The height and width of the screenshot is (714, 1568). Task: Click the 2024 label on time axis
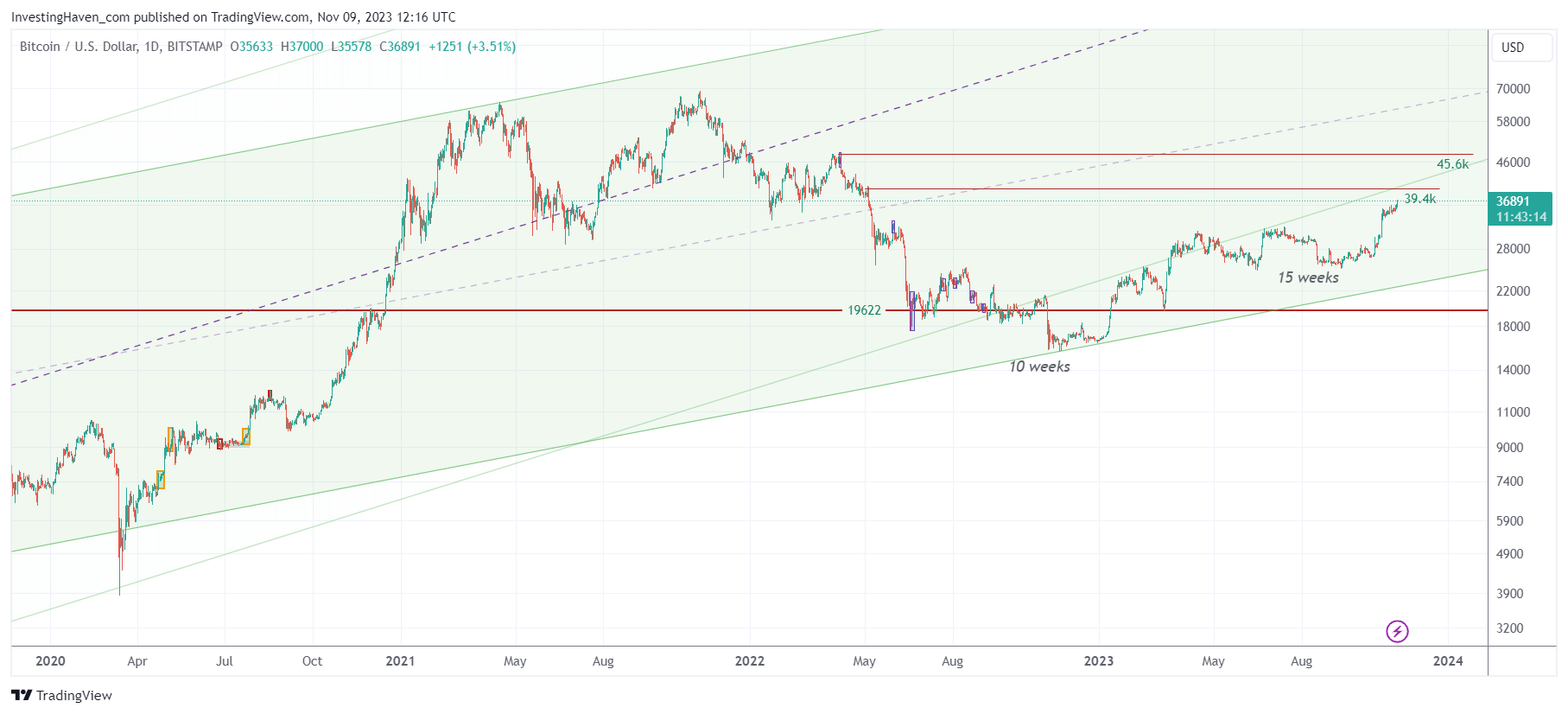tap(1448, 661)
